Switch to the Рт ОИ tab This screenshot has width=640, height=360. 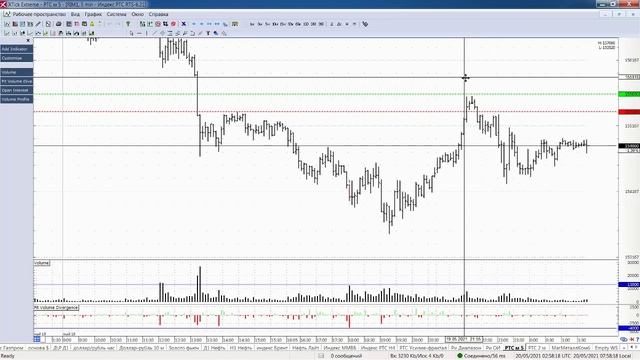(493, 348)
